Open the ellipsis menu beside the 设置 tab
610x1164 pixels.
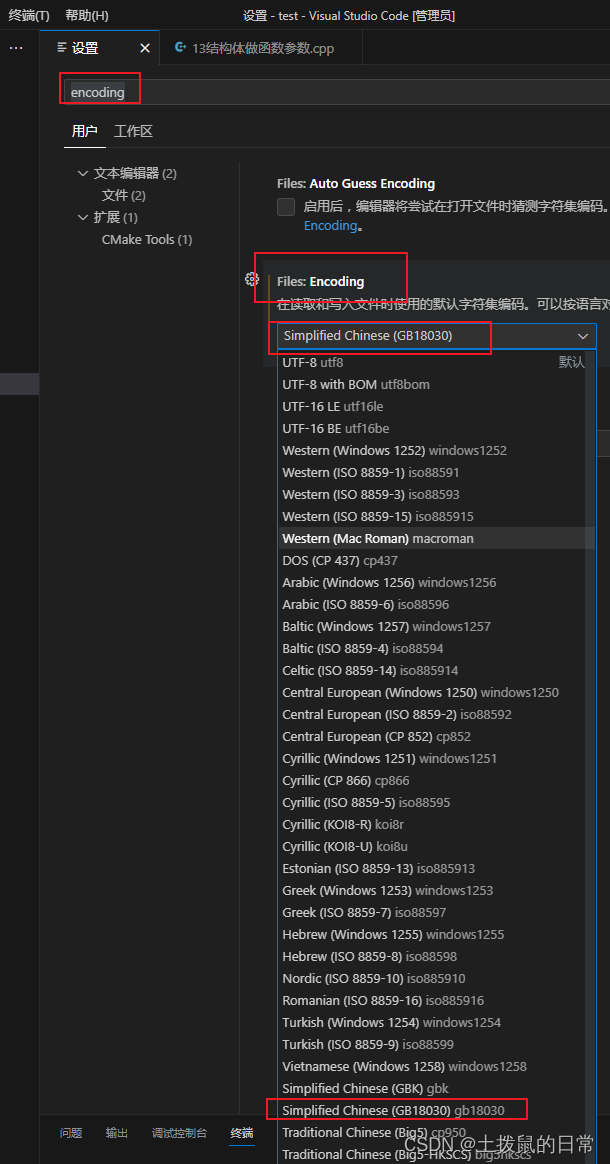point(16,48)
